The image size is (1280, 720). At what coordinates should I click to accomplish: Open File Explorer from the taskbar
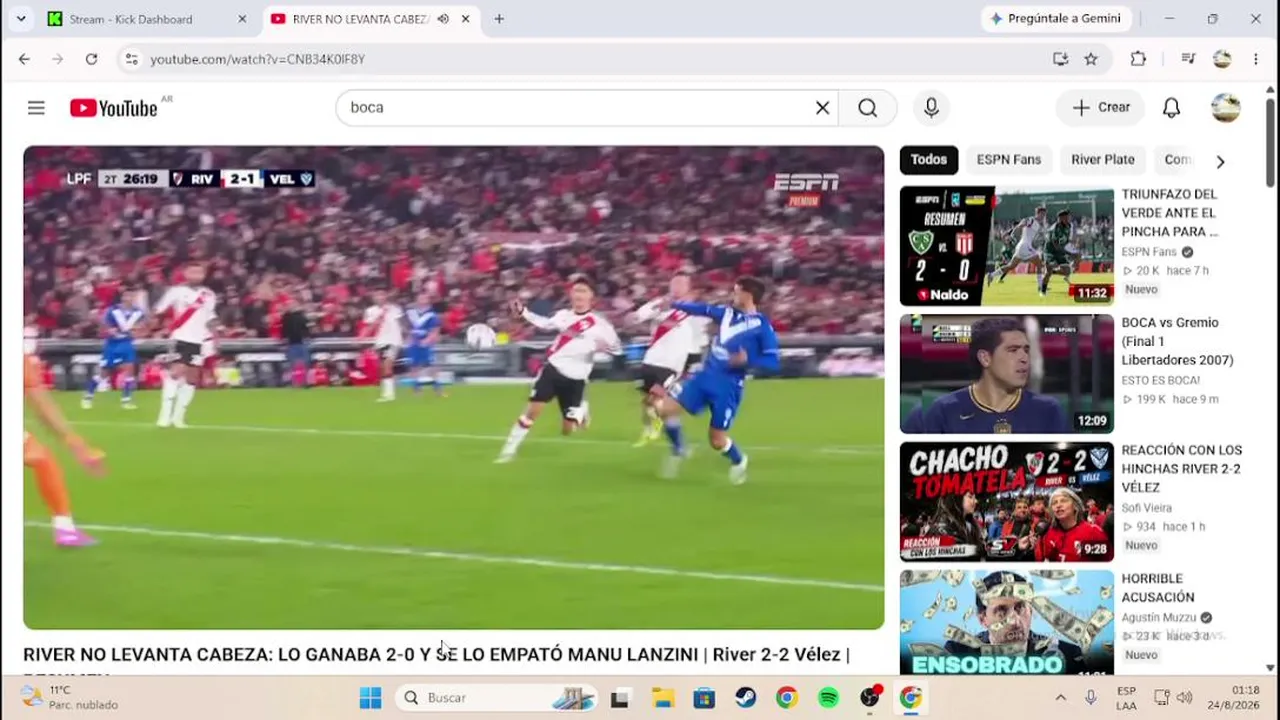pyautogui.click(x=663, y=698)
